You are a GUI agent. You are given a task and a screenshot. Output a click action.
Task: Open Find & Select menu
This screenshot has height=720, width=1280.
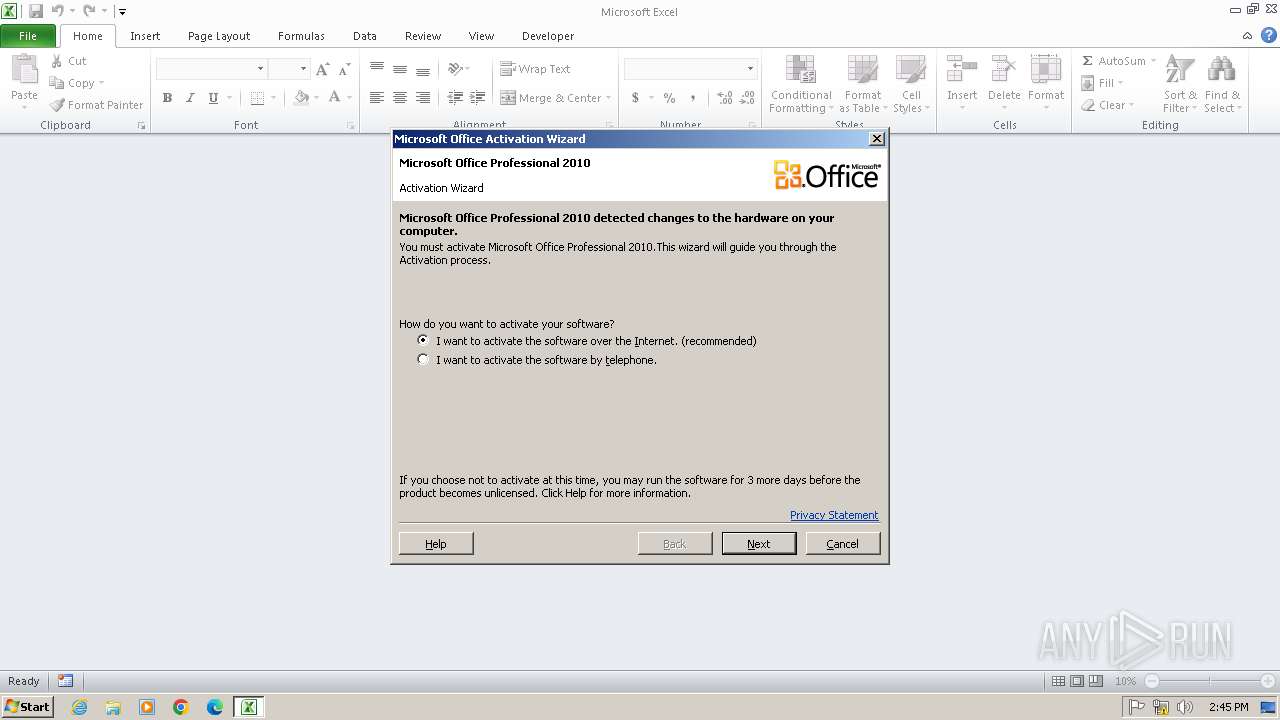coord(1221,84)
